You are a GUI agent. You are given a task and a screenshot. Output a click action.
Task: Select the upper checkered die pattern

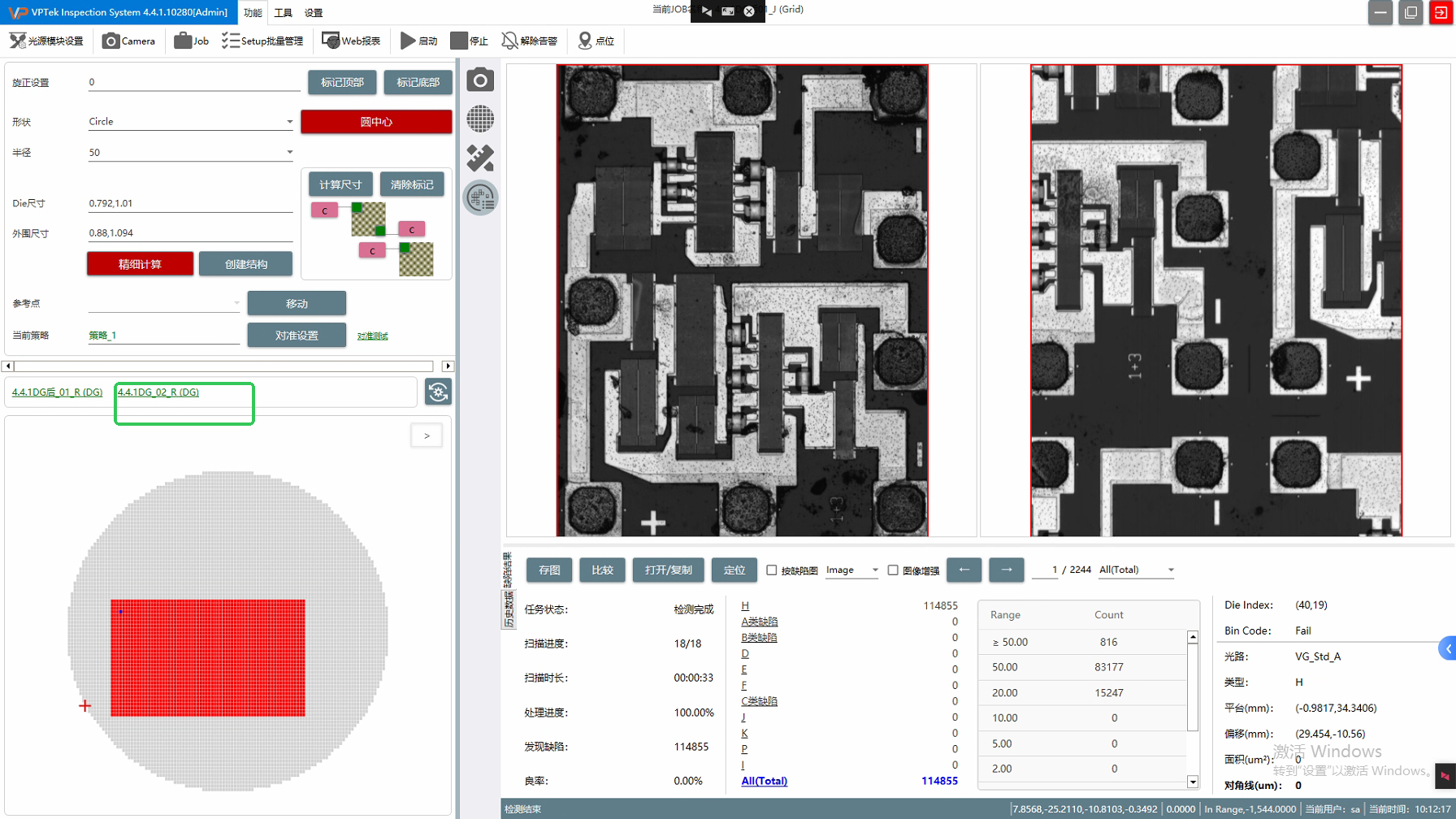pyautogui.click(x=368, y=219)
